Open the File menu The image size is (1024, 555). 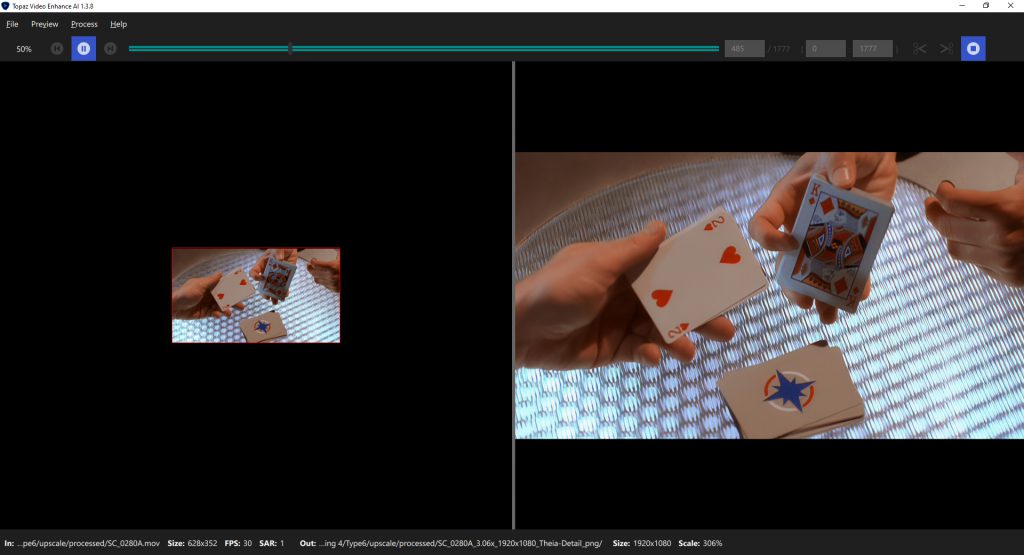click(x=12, y=24)
